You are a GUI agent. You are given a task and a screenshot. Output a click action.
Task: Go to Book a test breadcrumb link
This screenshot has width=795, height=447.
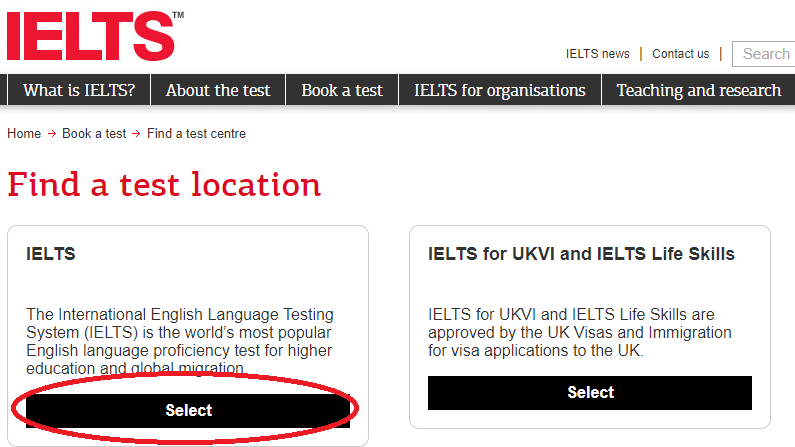coord(94,133)
